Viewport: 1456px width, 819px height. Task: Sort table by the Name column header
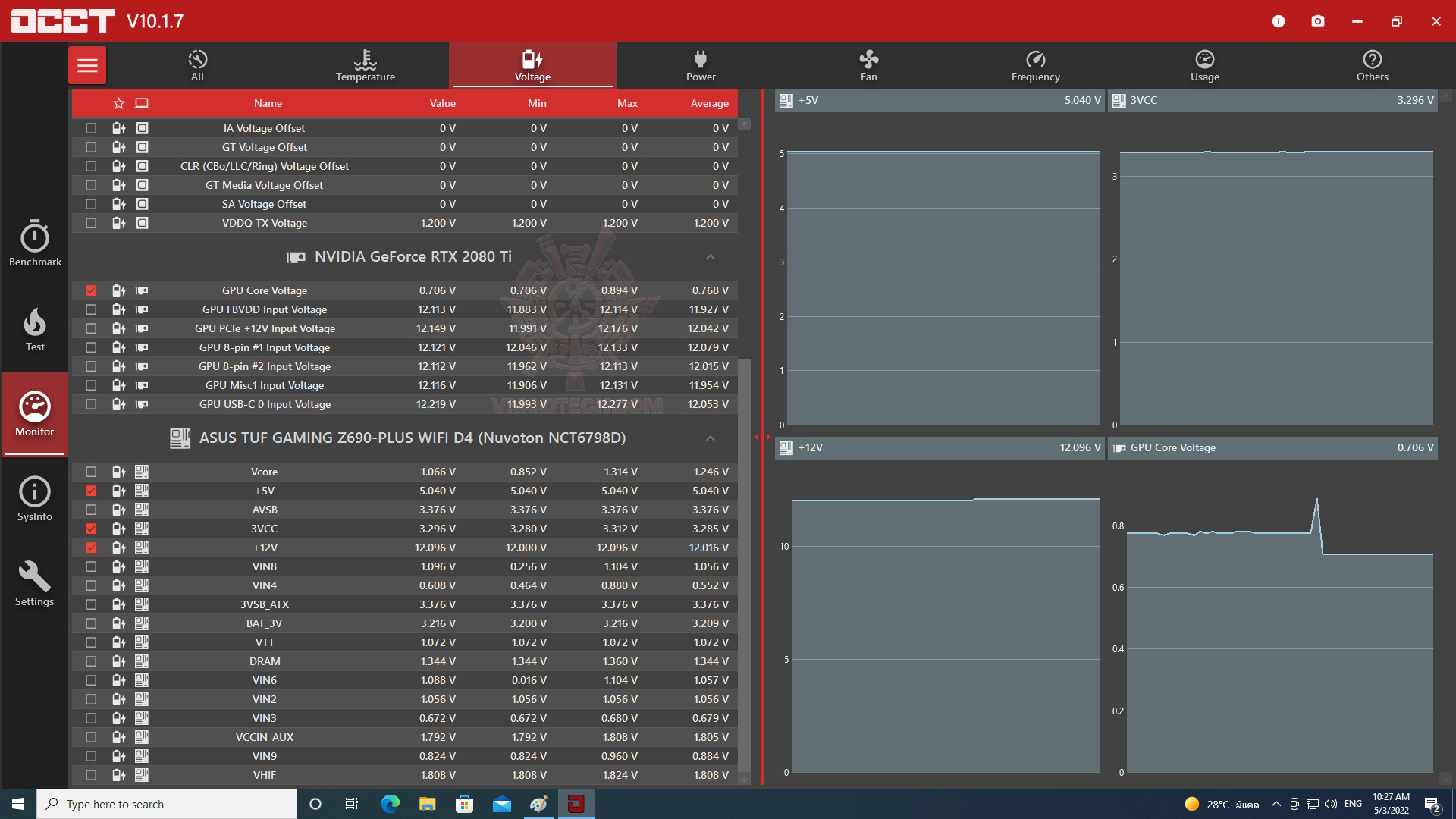coord(268,103)
